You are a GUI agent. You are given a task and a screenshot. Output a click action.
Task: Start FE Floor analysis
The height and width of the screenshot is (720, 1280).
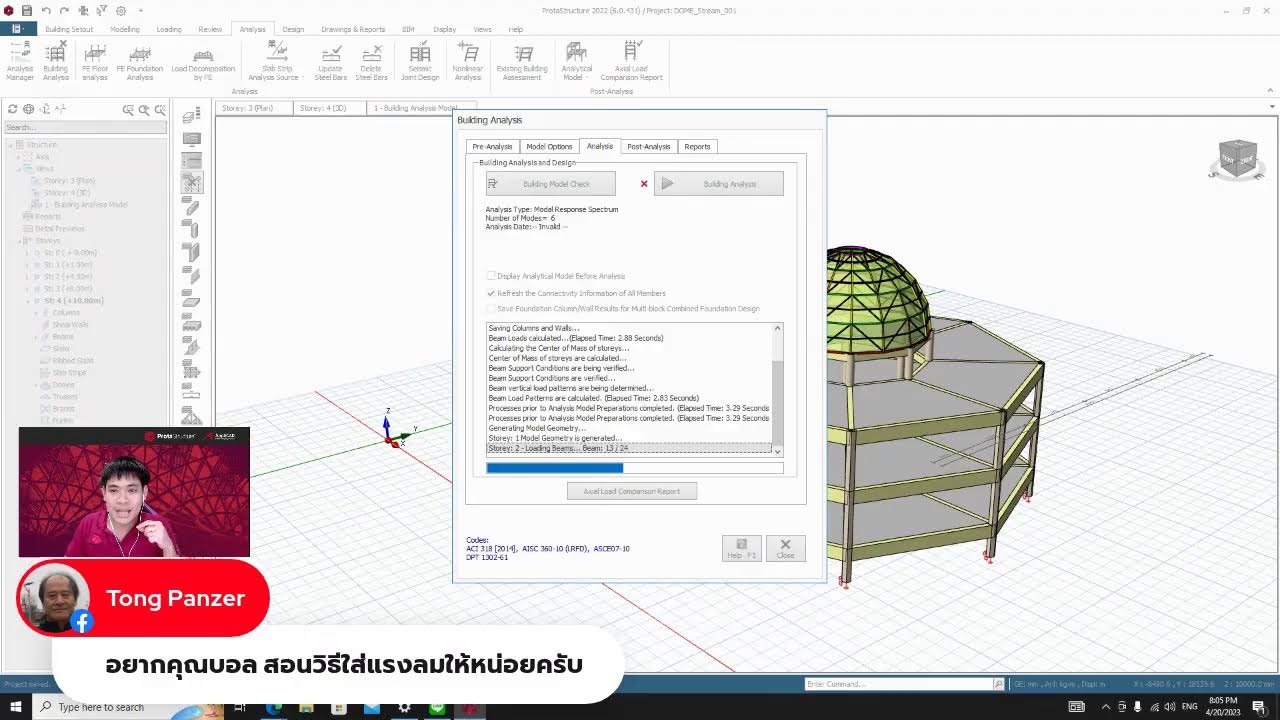(x=95, y=61)
